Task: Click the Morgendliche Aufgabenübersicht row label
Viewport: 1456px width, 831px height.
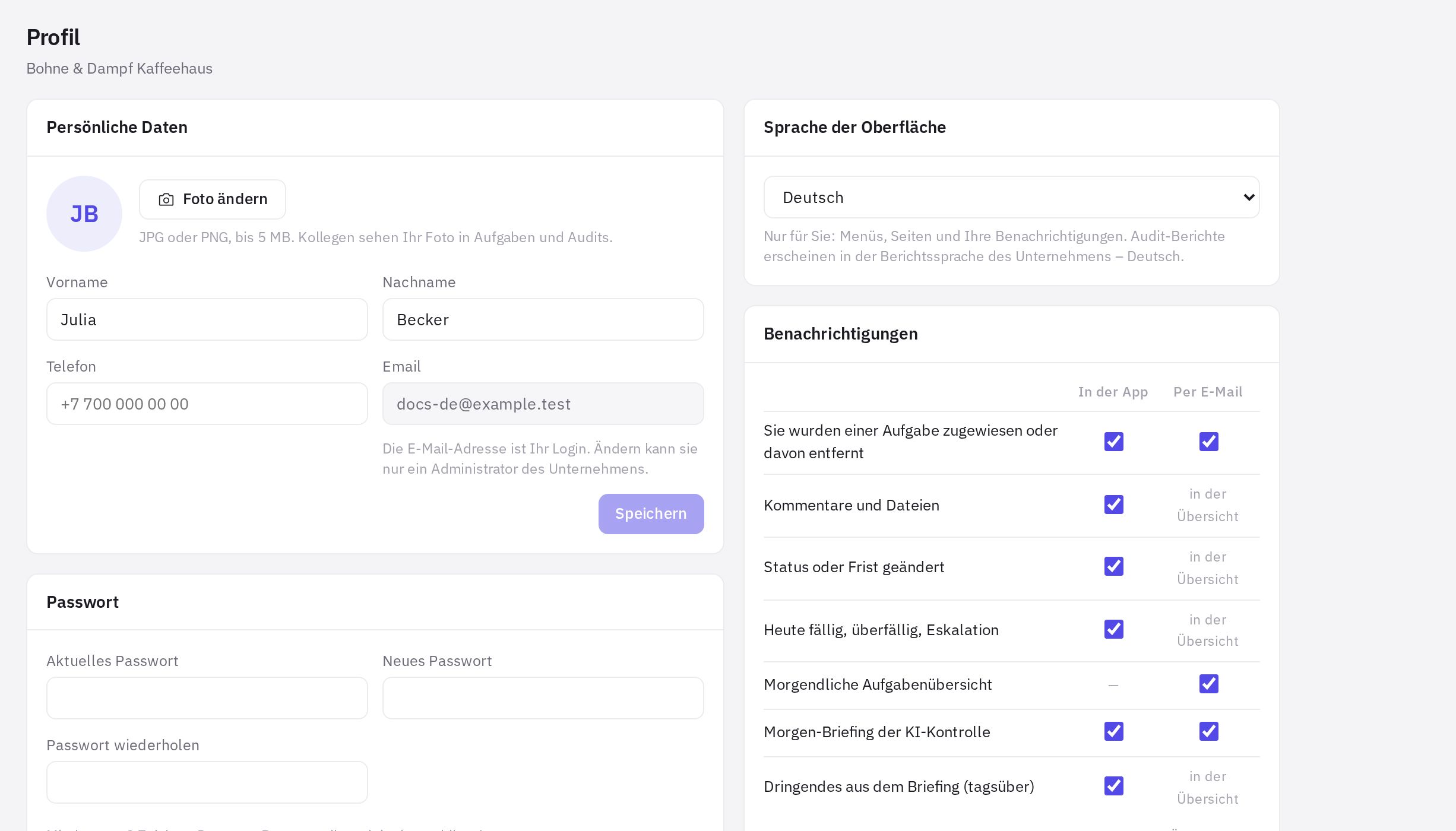Action: 878,684
